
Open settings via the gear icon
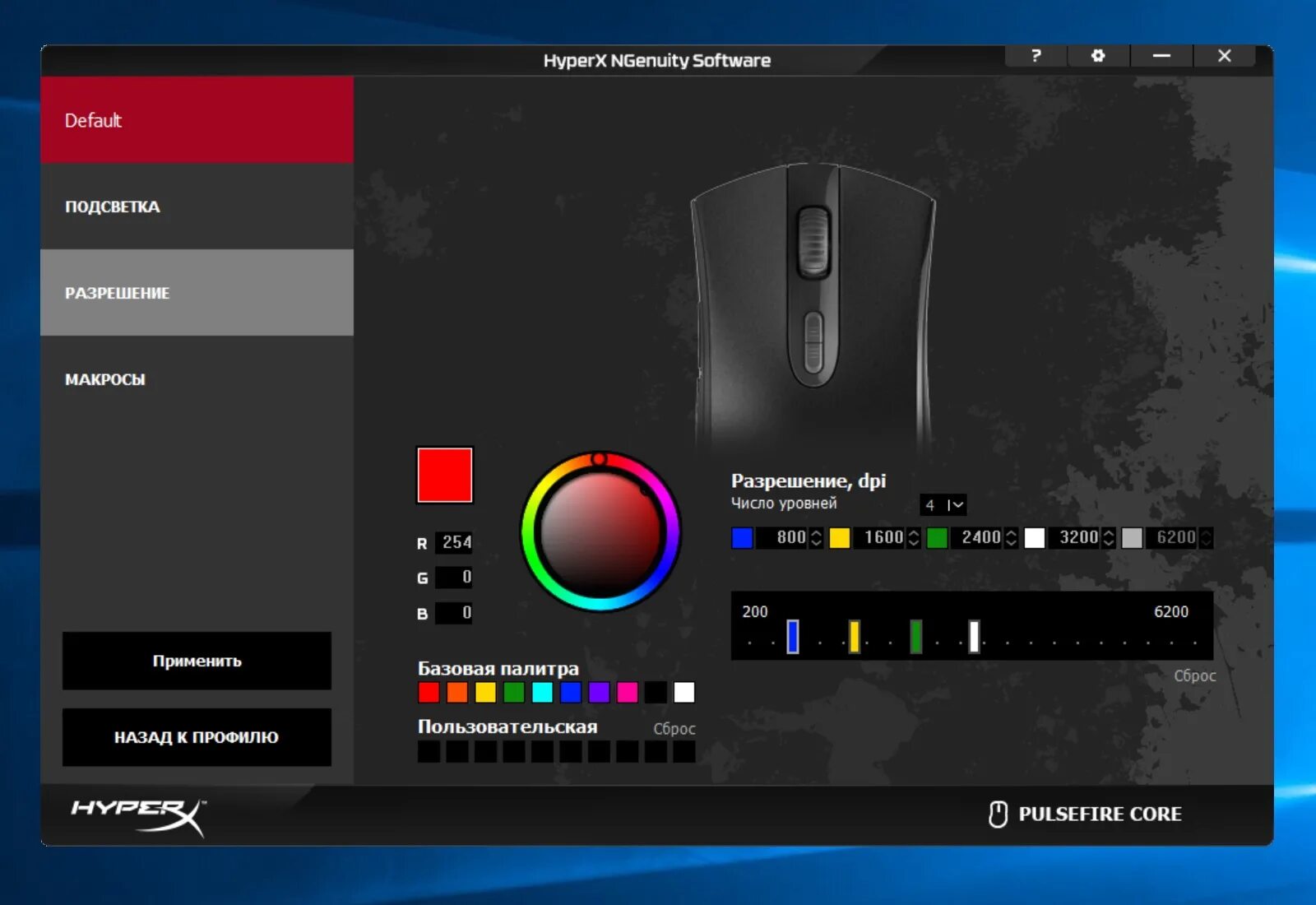tap(1098, 56)
